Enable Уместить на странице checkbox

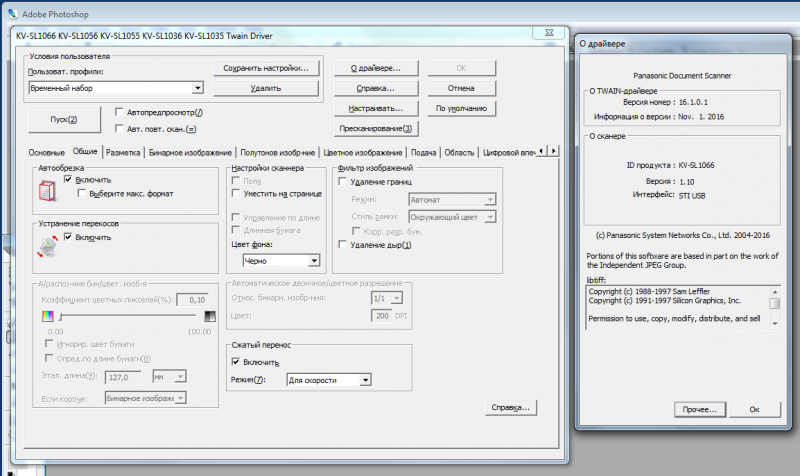click(236, 193)
